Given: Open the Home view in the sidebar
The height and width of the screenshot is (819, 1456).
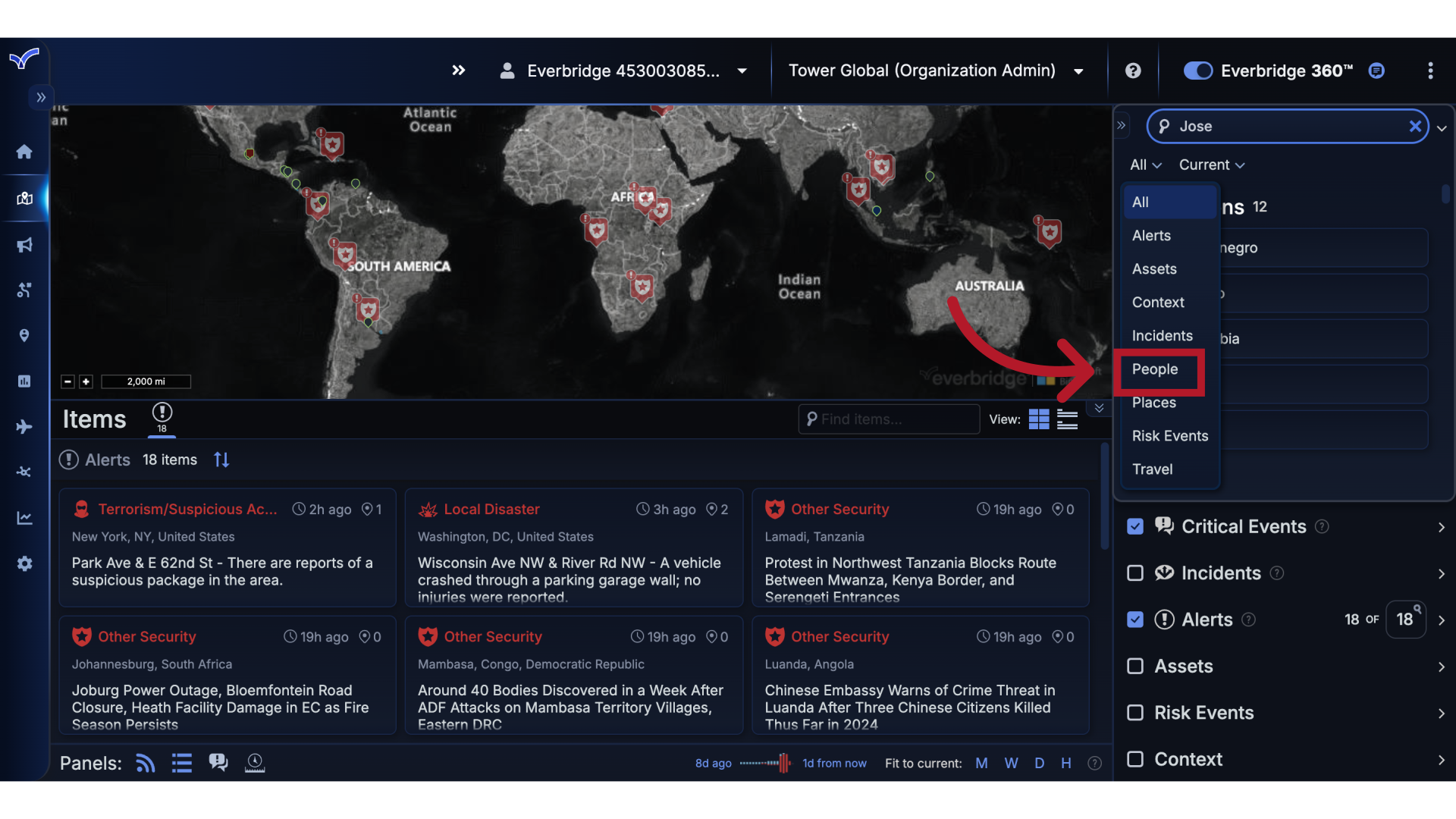Looking at the screenshot, I should (x=24, y=152).
